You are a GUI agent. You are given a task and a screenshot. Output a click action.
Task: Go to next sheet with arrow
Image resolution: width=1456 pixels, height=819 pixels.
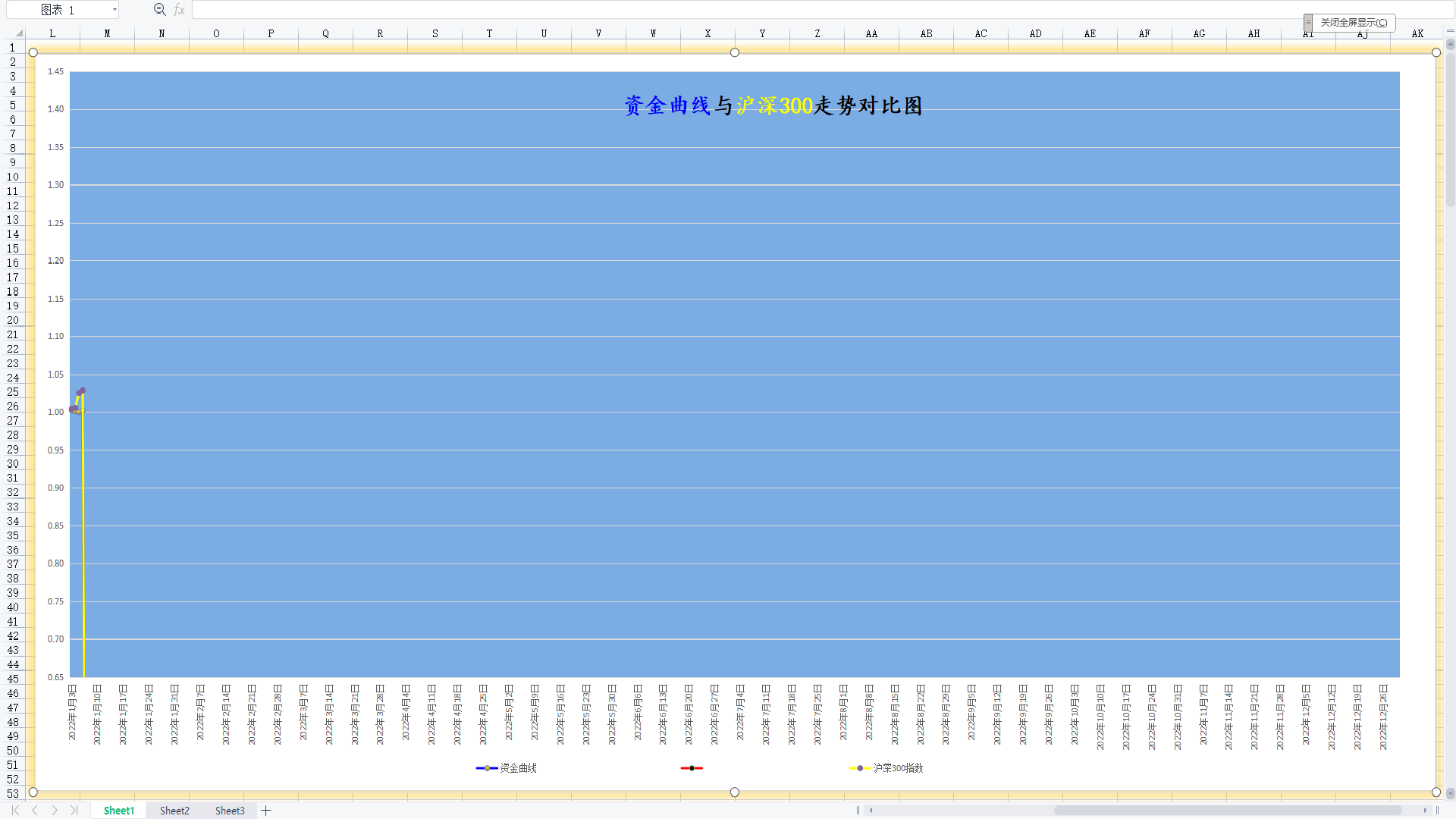(x=55, y=811)
